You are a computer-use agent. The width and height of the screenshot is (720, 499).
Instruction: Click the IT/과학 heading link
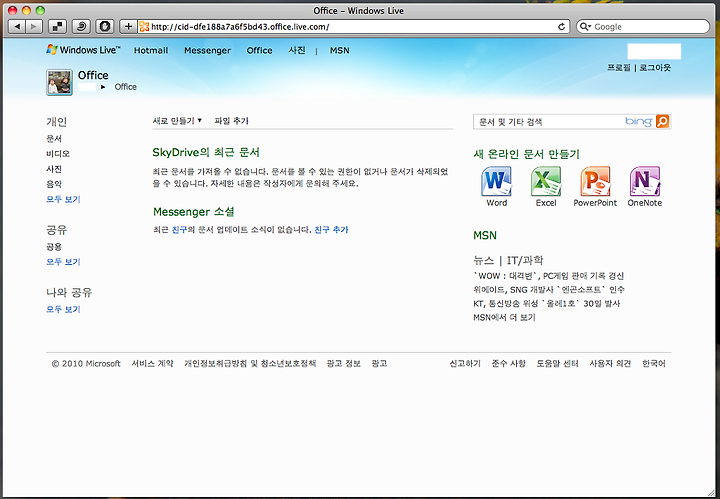pyautogui.click(x=525, y=260)
